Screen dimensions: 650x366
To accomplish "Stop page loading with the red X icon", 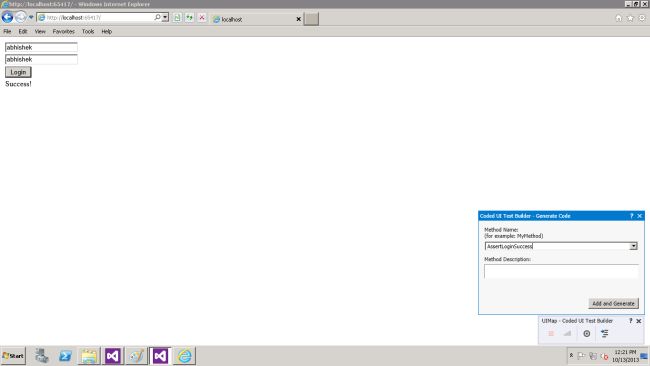I will click(x=202, y=18).
